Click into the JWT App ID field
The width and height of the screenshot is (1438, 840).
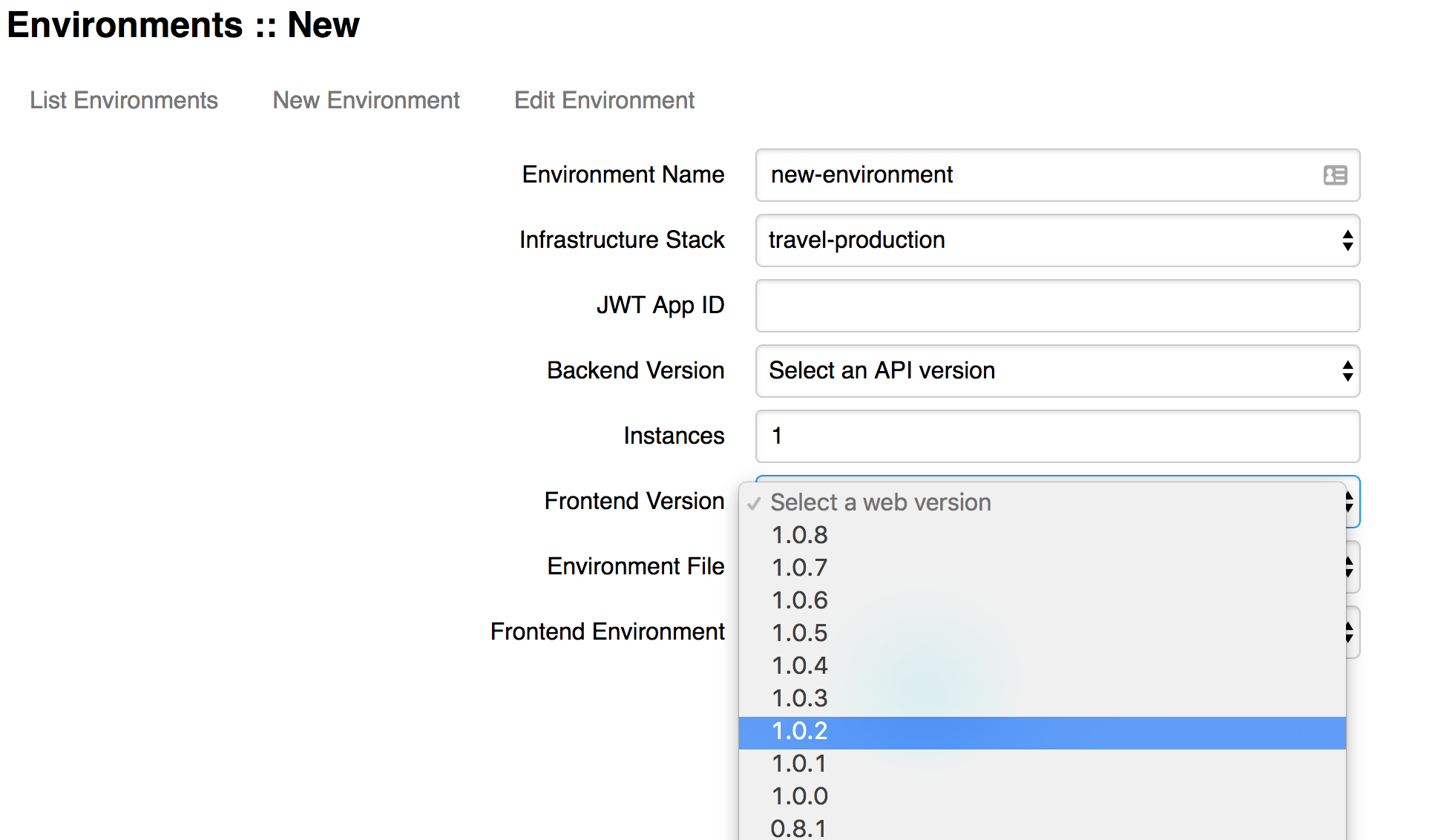pyautogui.click(x=1057, y=306)
